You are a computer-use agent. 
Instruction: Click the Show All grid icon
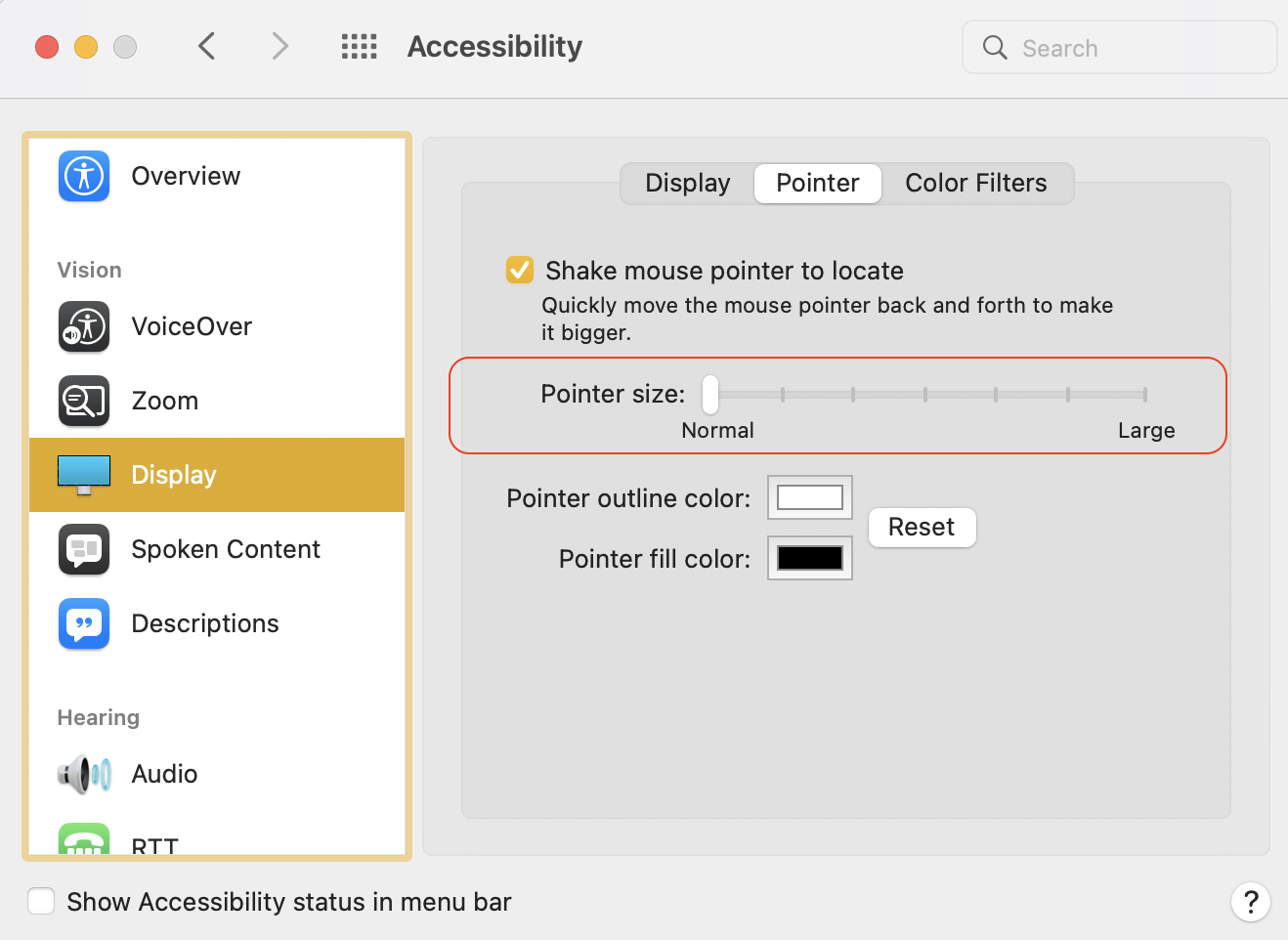(x=359, y=47)
